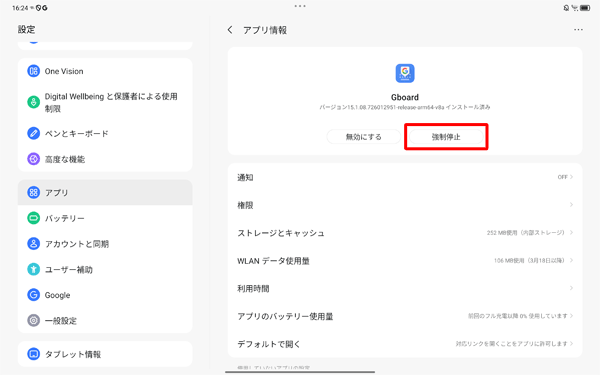Open ユーザー補助 settings
The height and width of the screenshot is (375, 600).
coord(105,269)
